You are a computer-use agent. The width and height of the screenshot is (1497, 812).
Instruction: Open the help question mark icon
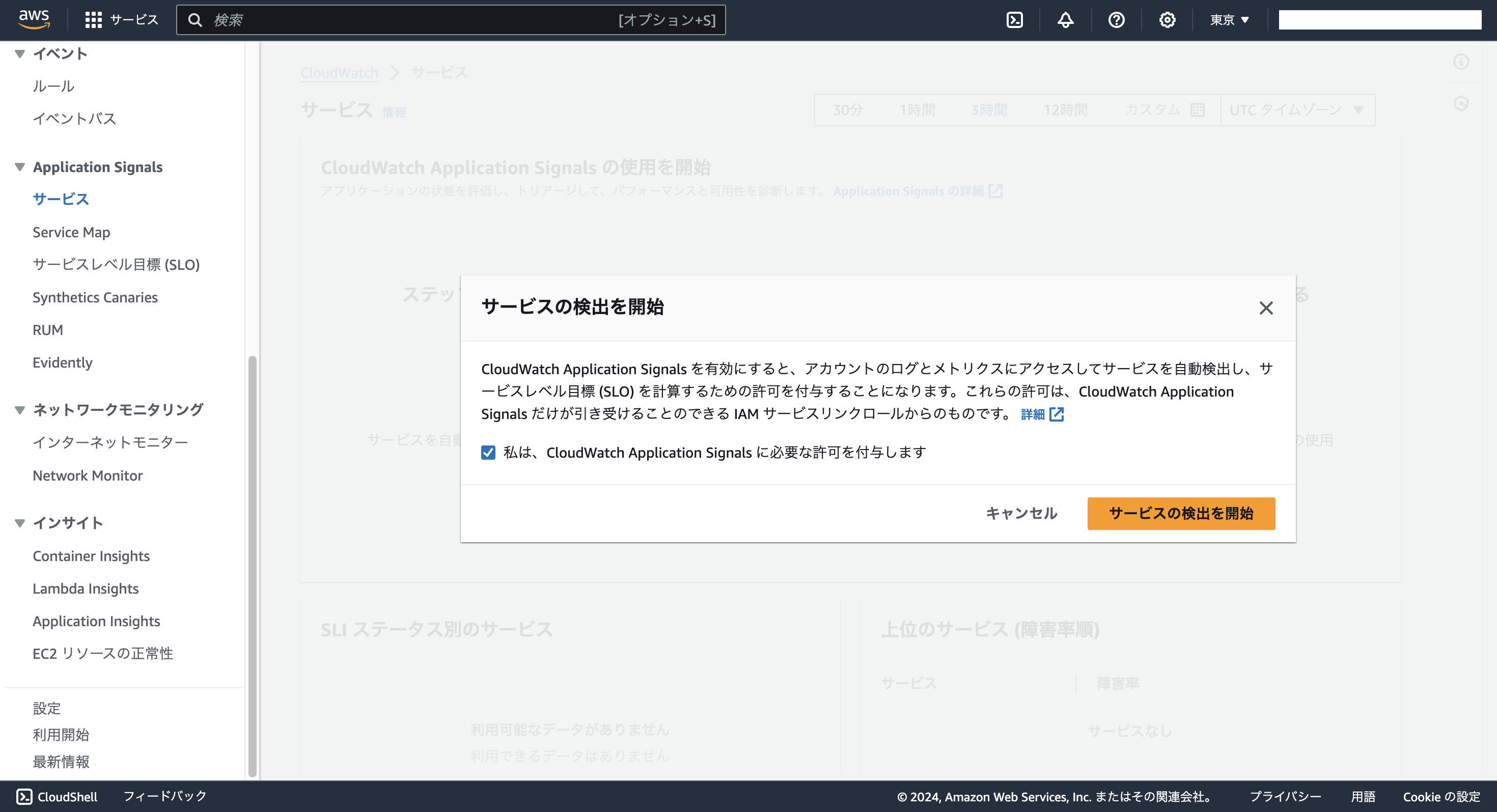point(1116,20)
